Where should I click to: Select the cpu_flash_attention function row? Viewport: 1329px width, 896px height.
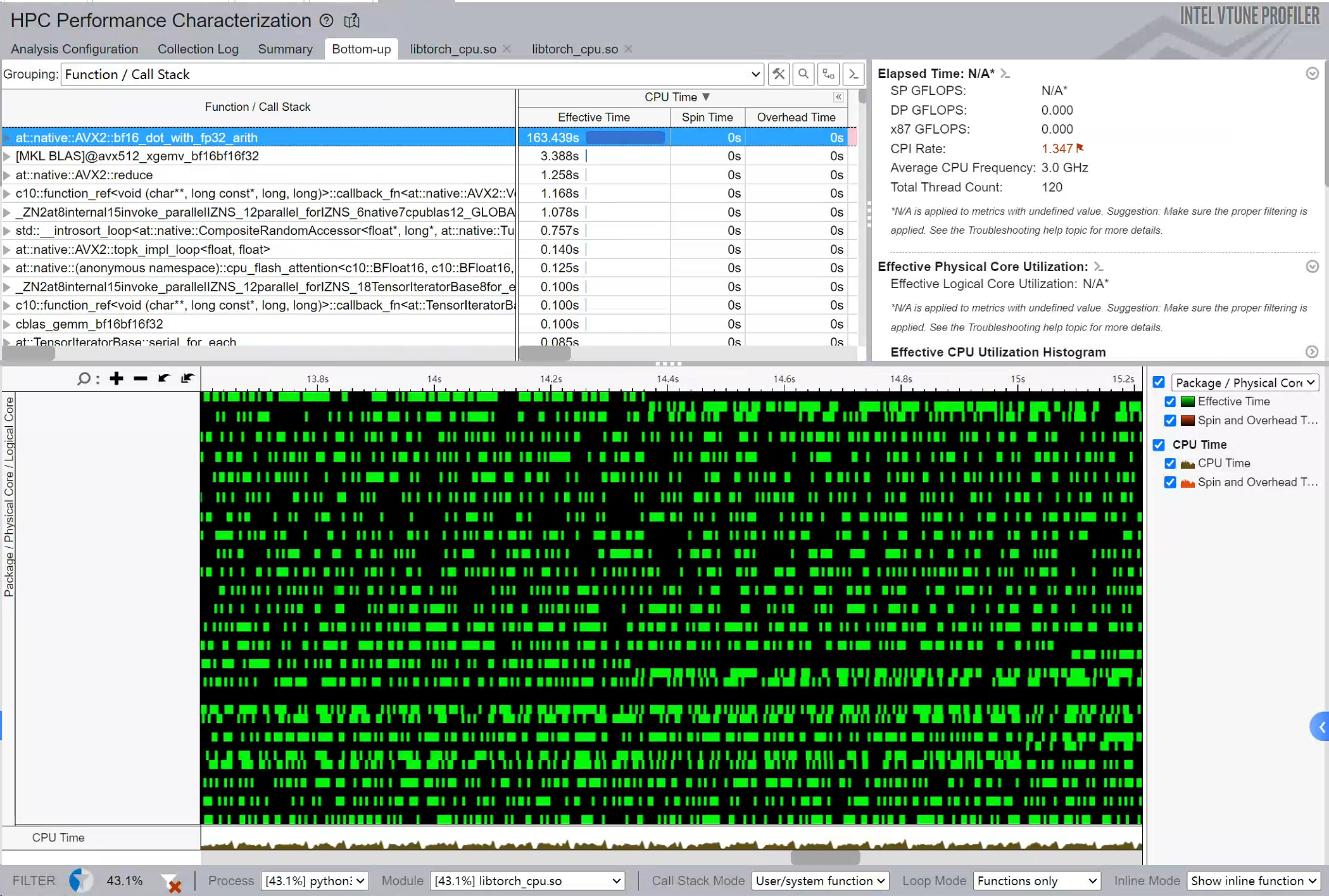pos(260,268)
